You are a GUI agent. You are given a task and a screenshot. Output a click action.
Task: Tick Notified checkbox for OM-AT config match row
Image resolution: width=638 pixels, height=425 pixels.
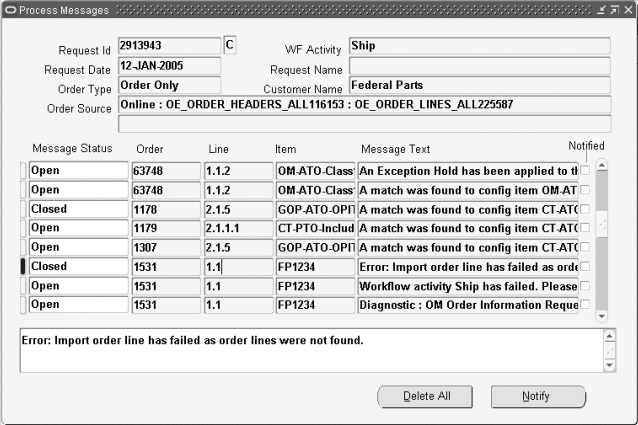coord(585,190)
